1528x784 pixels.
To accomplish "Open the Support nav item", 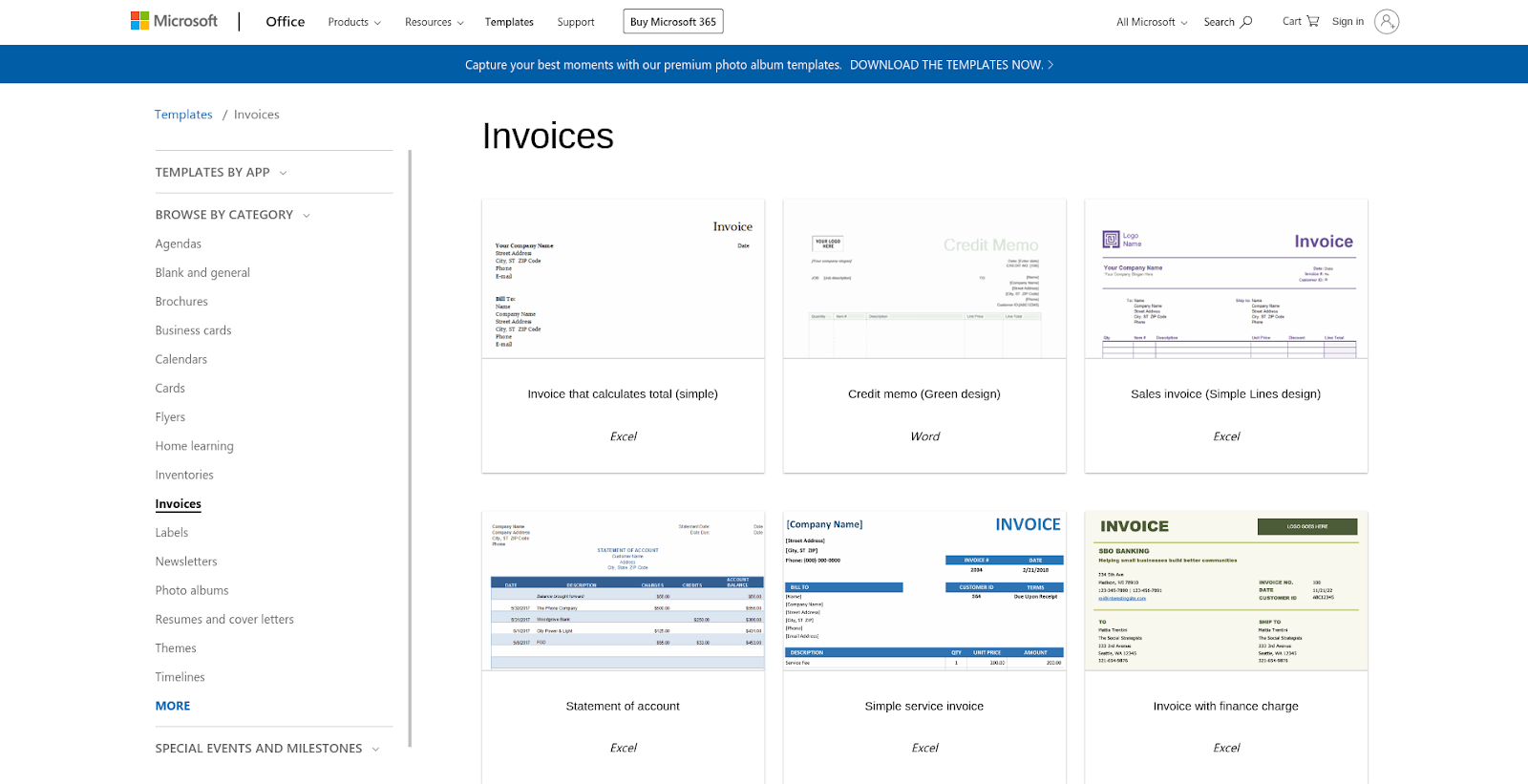I will 576,22.
